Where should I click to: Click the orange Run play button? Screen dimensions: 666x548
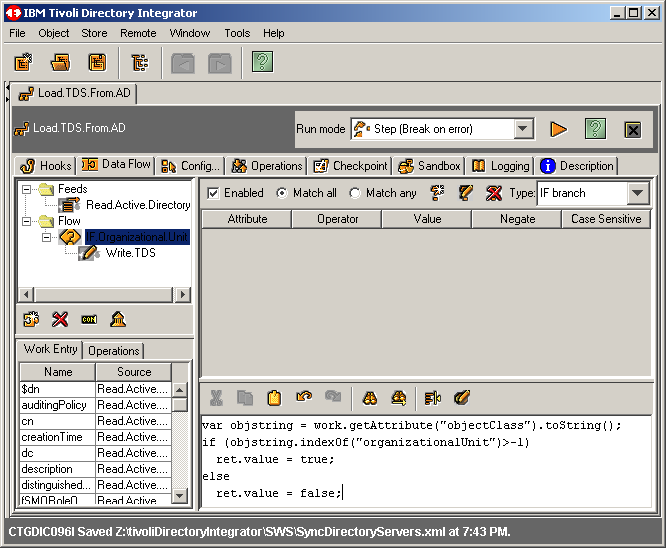(558, 129)
